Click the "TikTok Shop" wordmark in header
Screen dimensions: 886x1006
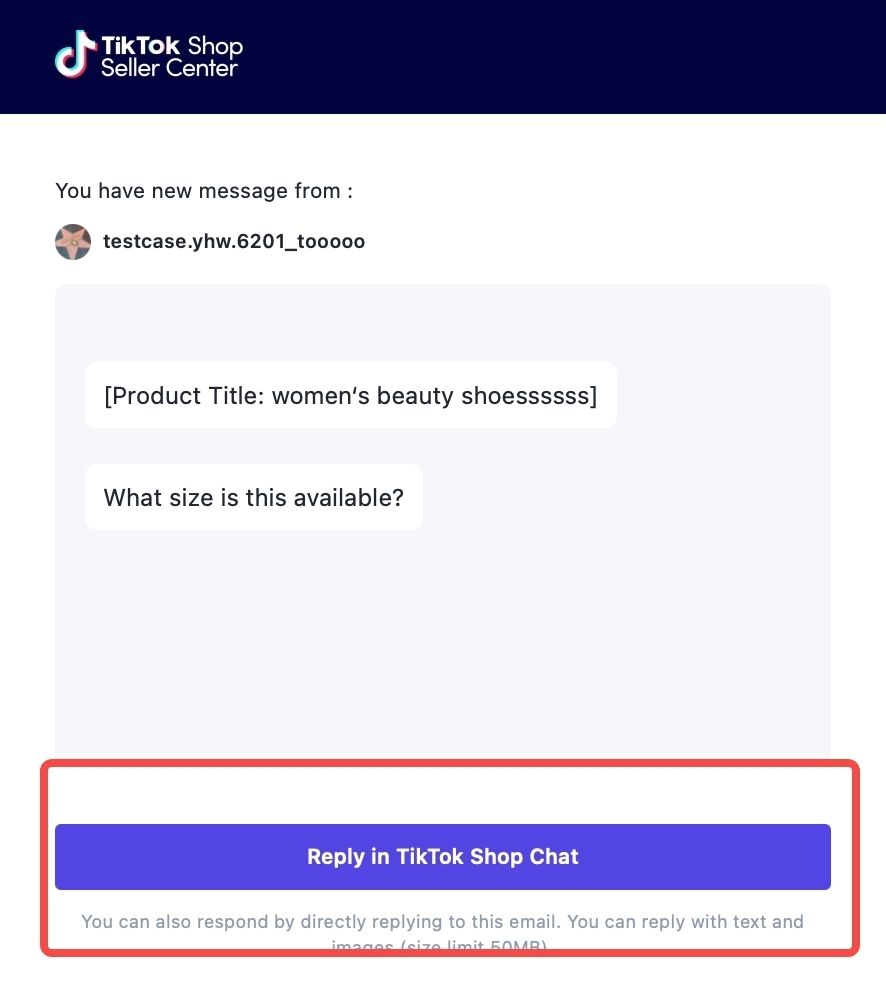[x=171, y=45]
